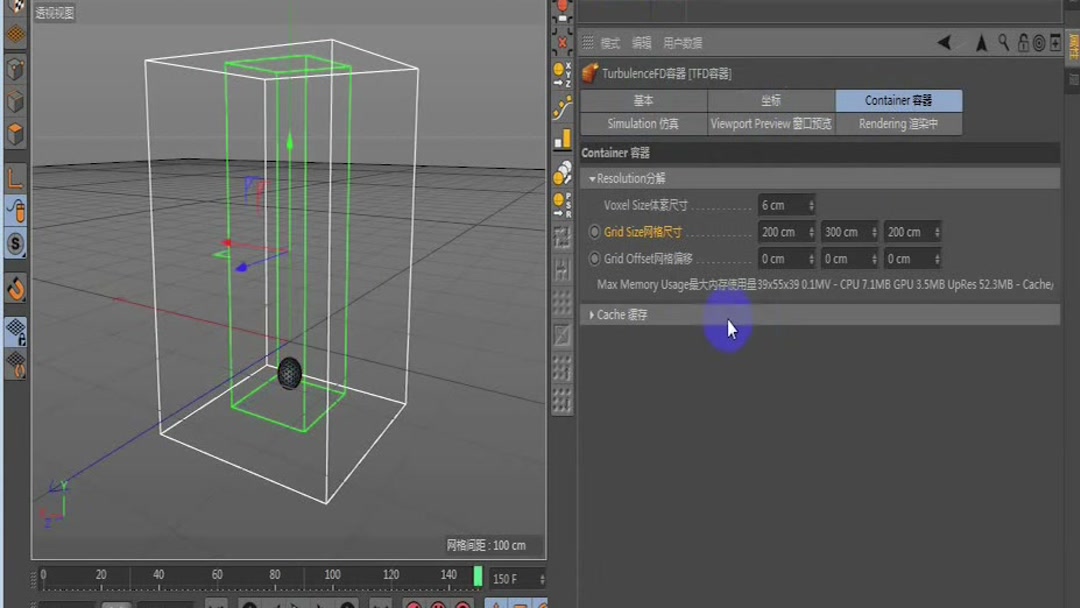Image resolution: width=1080 pixels, height=608 pixels.
Task: Click the S snap toggle in the left toolbar
Action: tap(15, 245)
